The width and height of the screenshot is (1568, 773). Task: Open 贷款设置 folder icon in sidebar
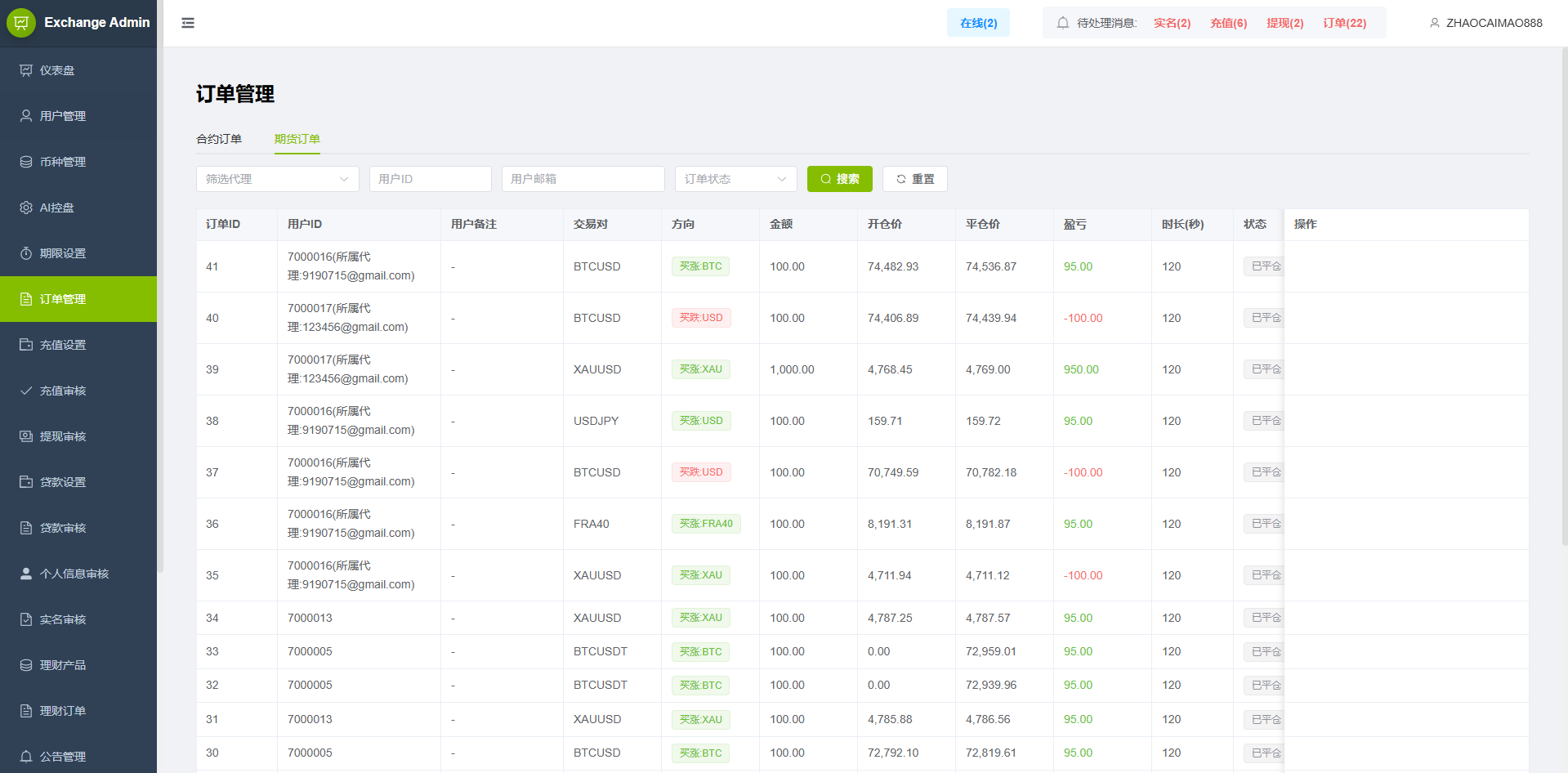[26, 482]
